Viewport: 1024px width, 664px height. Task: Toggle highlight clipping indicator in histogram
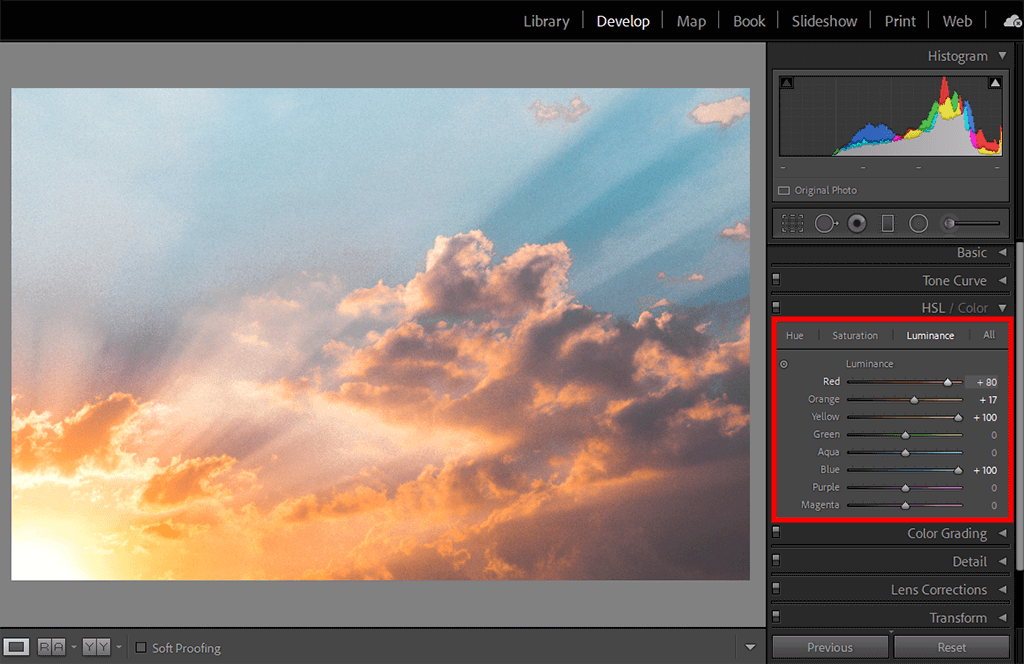point(995,83)
